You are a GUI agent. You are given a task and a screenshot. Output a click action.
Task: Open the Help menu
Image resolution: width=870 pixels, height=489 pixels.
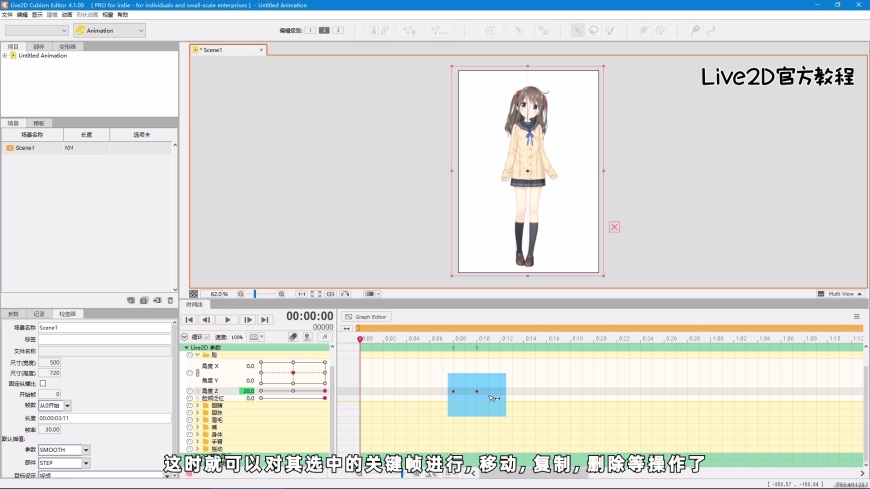coord(123,15)
